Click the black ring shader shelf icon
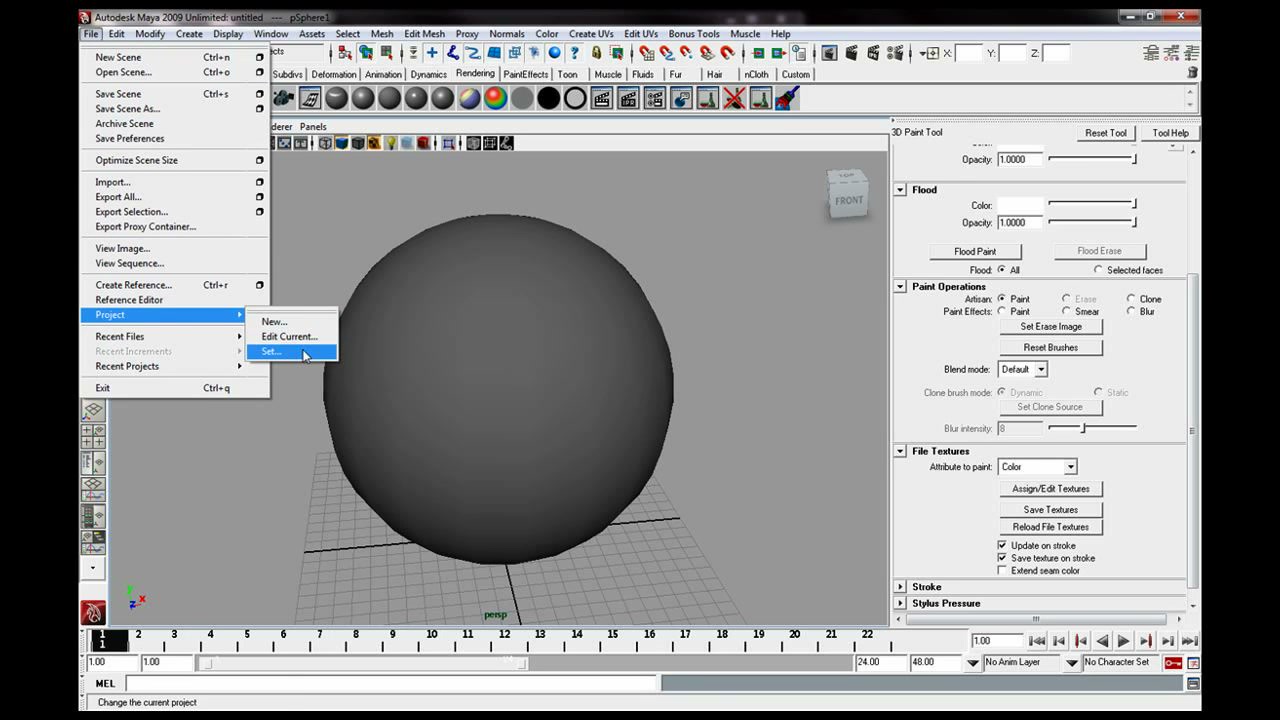1280x720 pixels. 575,97
